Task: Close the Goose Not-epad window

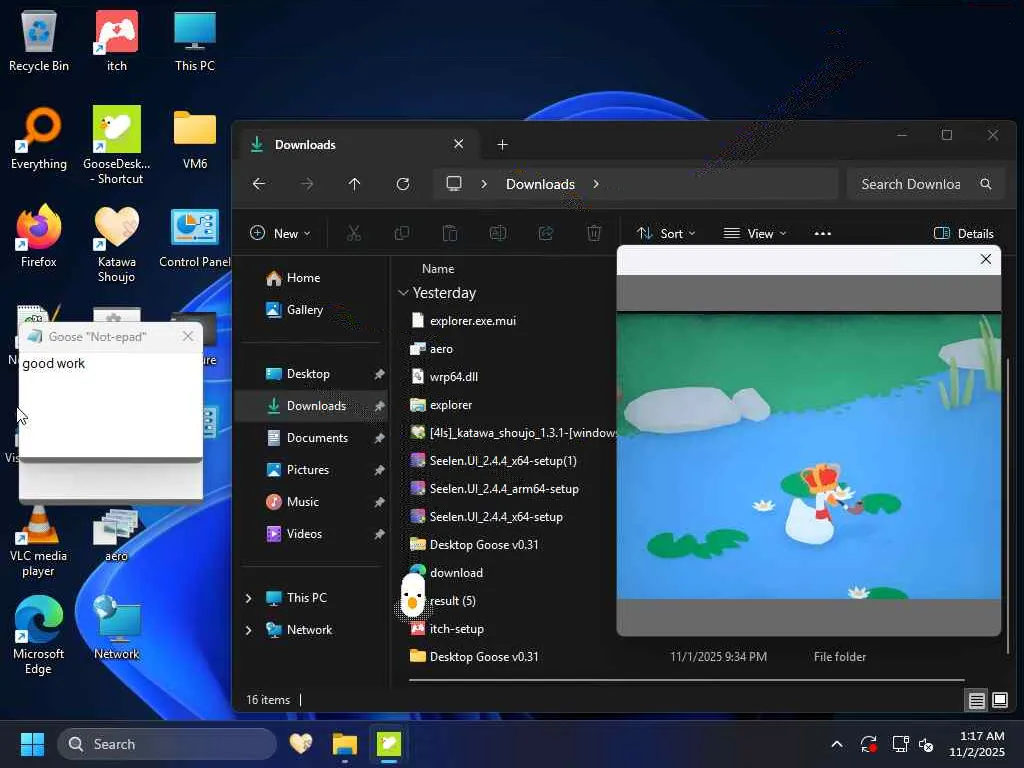Action: pos(188,336)
